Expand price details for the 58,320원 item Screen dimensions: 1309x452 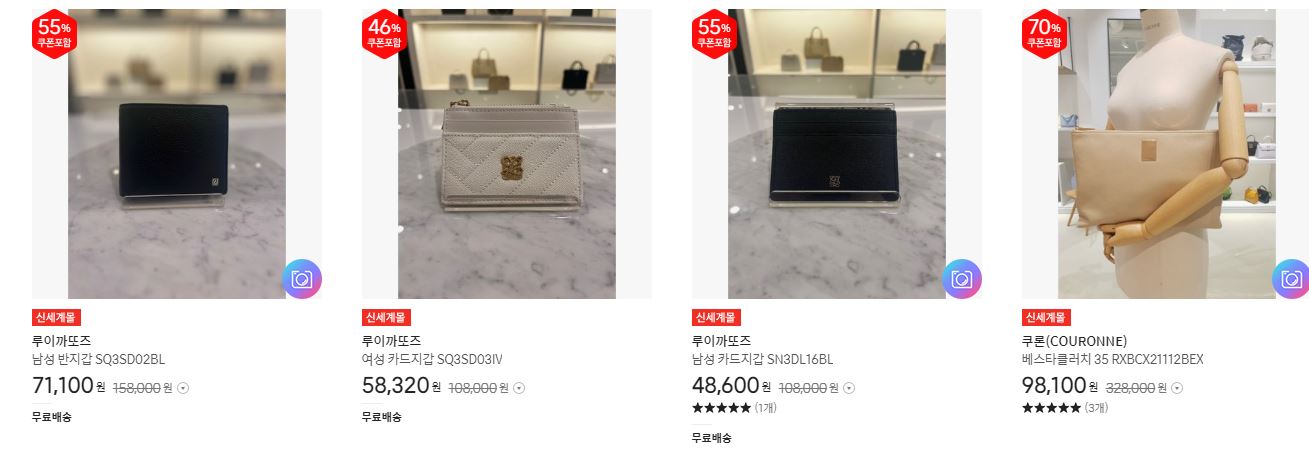click(x=519, y=388)
